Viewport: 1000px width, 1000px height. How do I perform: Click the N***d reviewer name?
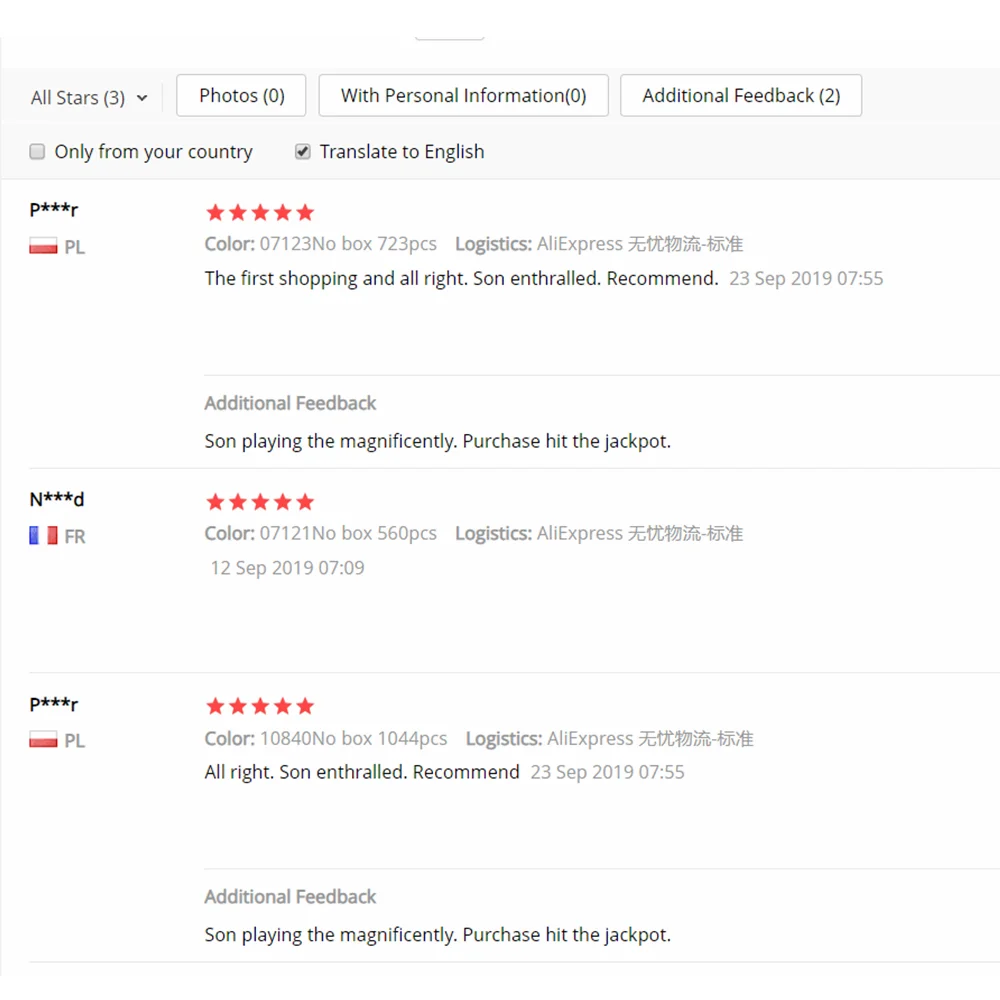click(57, 499)
